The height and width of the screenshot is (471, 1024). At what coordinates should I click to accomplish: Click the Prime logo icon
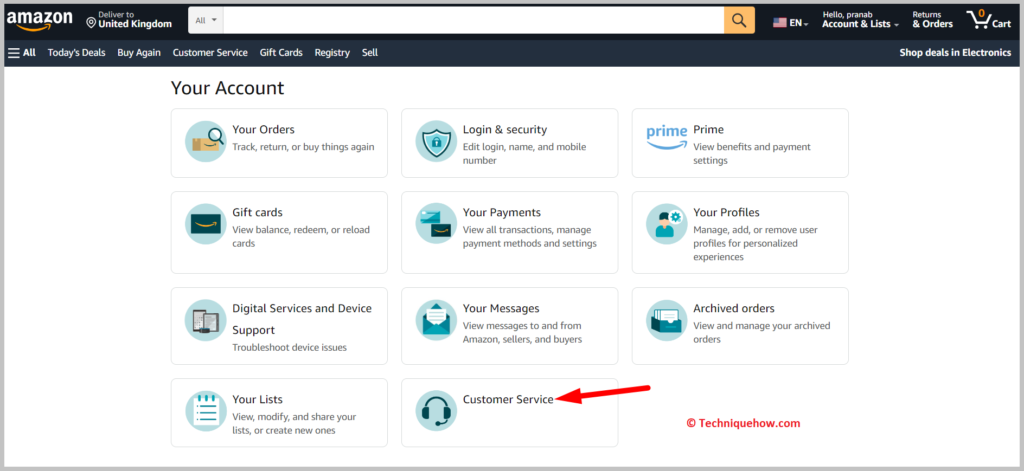pyautogui.click(x=667, y=138)
